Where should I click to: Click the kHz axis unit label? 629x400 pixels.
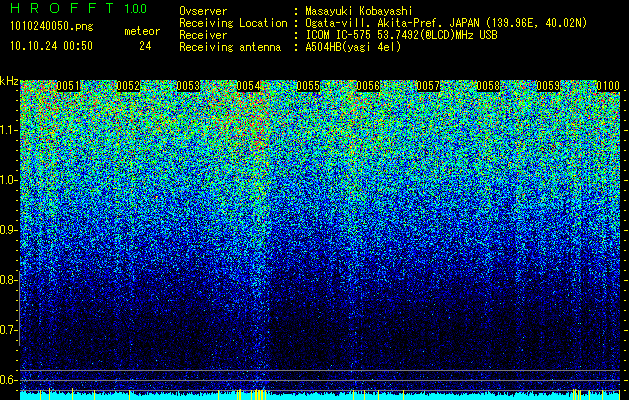[x=9, y=81]
